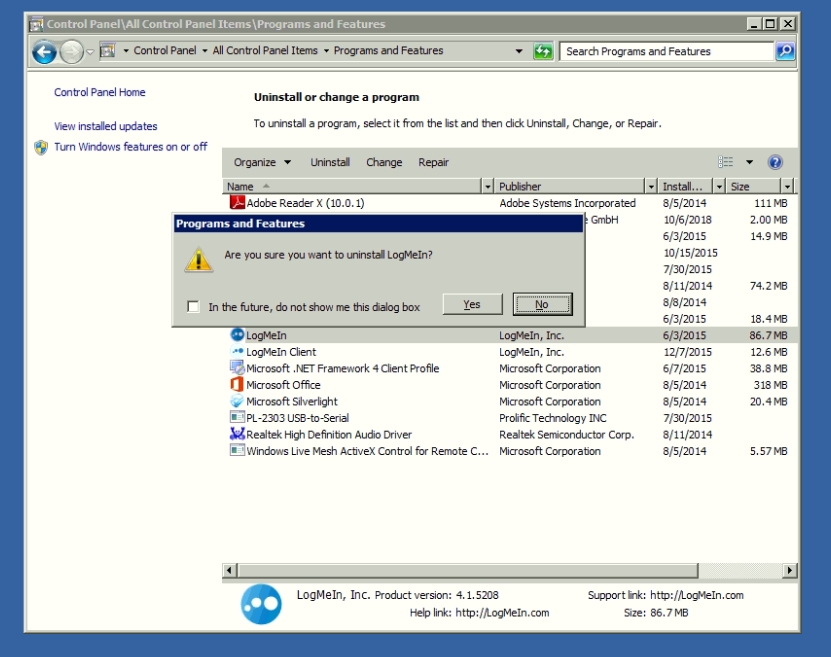
Task: Click the Size column header
Action: point(753,187)
